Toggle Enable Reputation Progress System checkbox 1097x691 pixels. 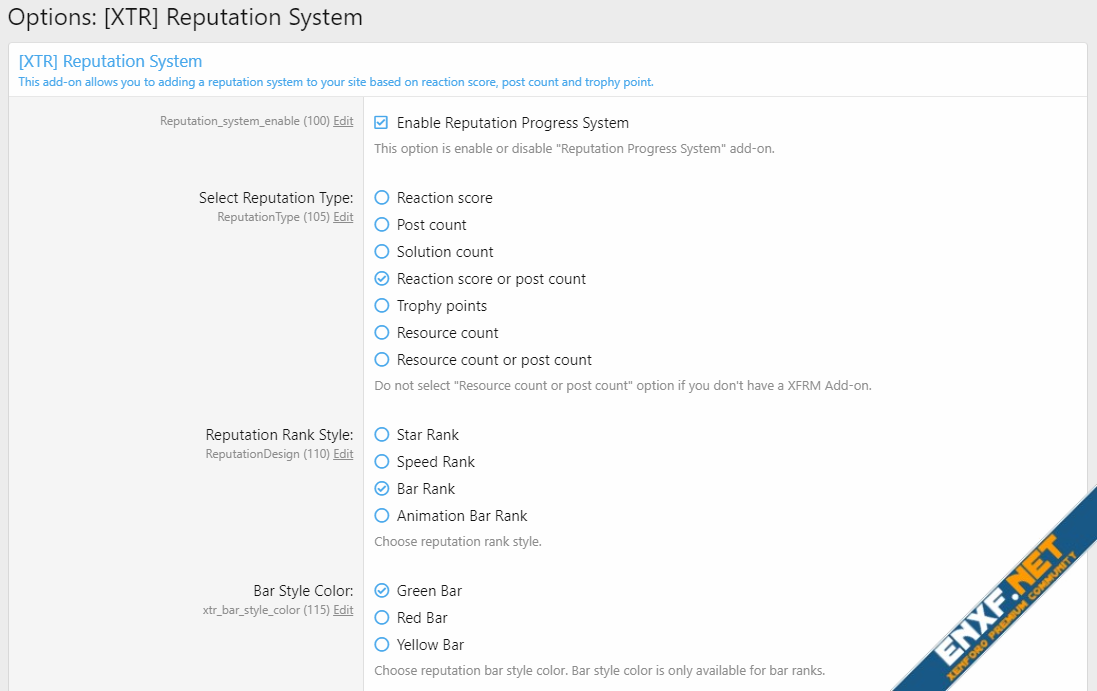(381, 123)
